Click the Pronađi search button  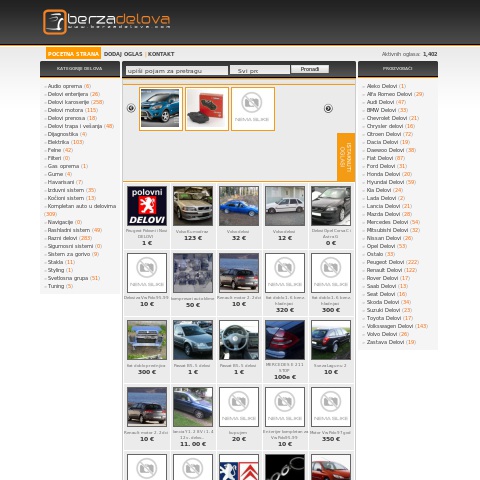point(310,69)
